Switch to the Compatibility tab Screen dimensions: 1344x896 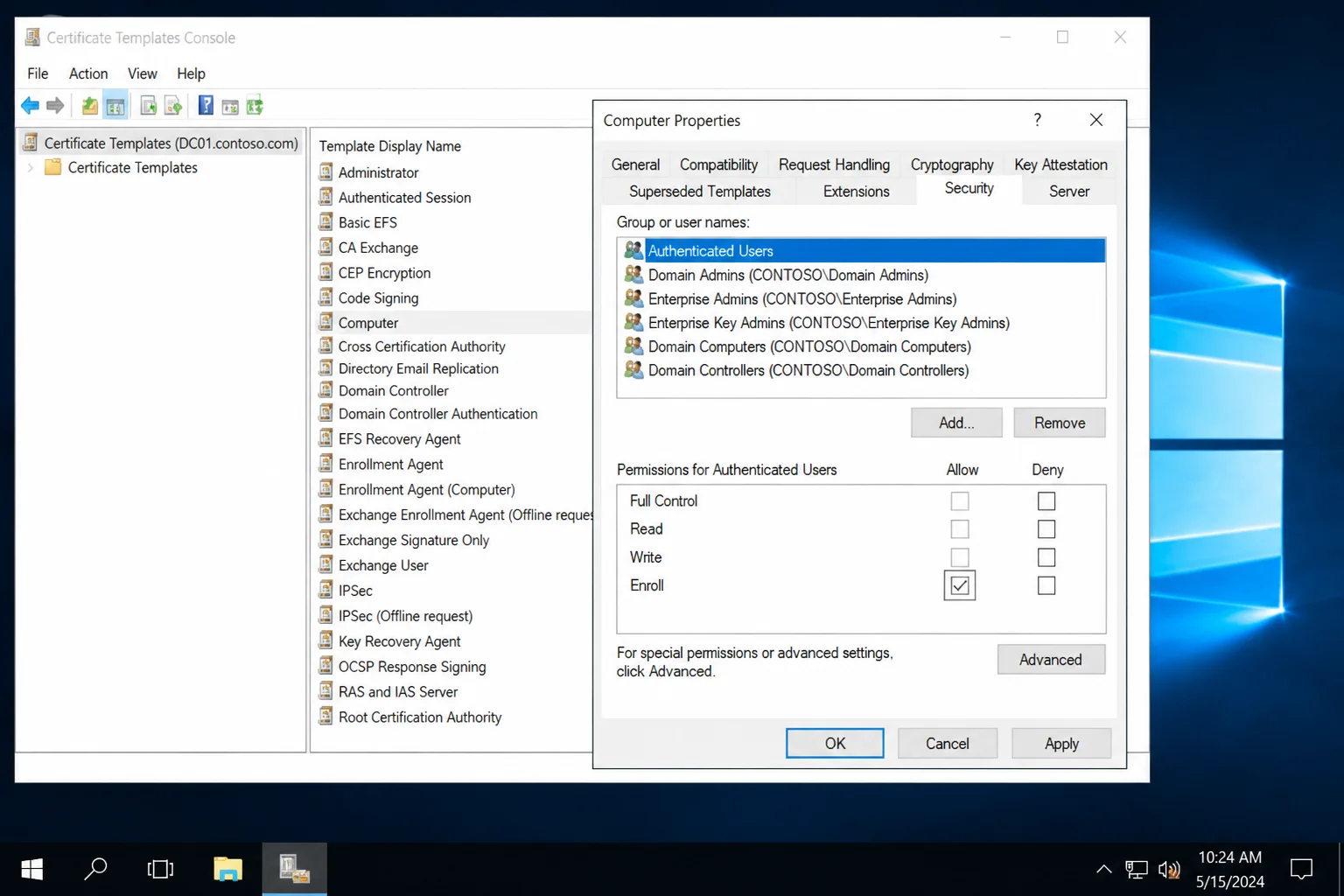pyautogui.click(x=718, y=164)
